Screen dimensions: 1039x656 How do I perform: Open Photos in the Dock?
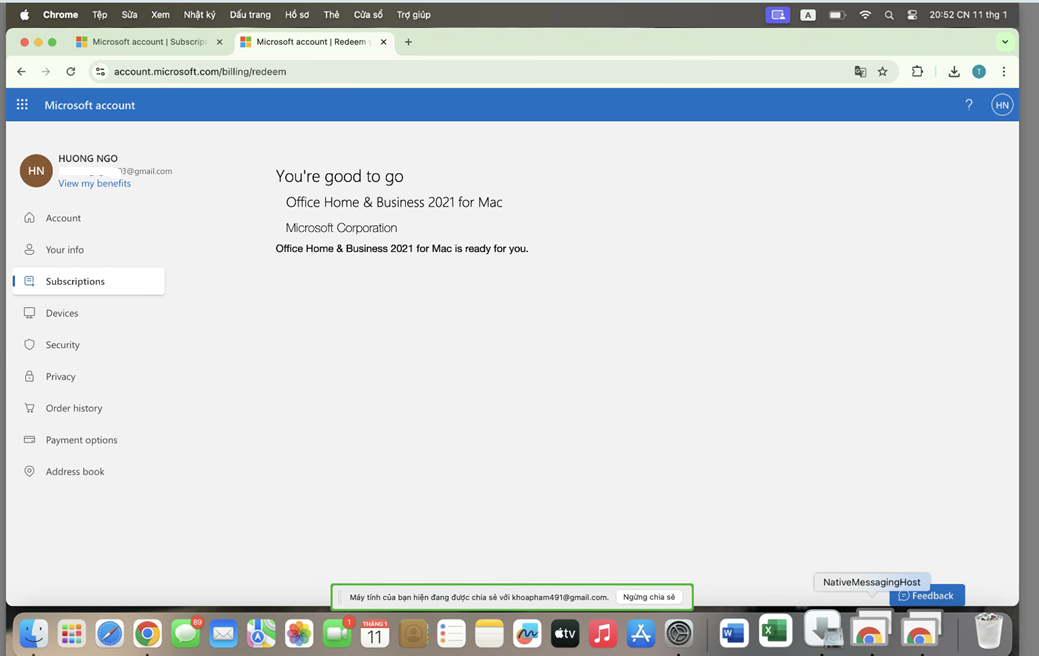(x=299, y=633)
